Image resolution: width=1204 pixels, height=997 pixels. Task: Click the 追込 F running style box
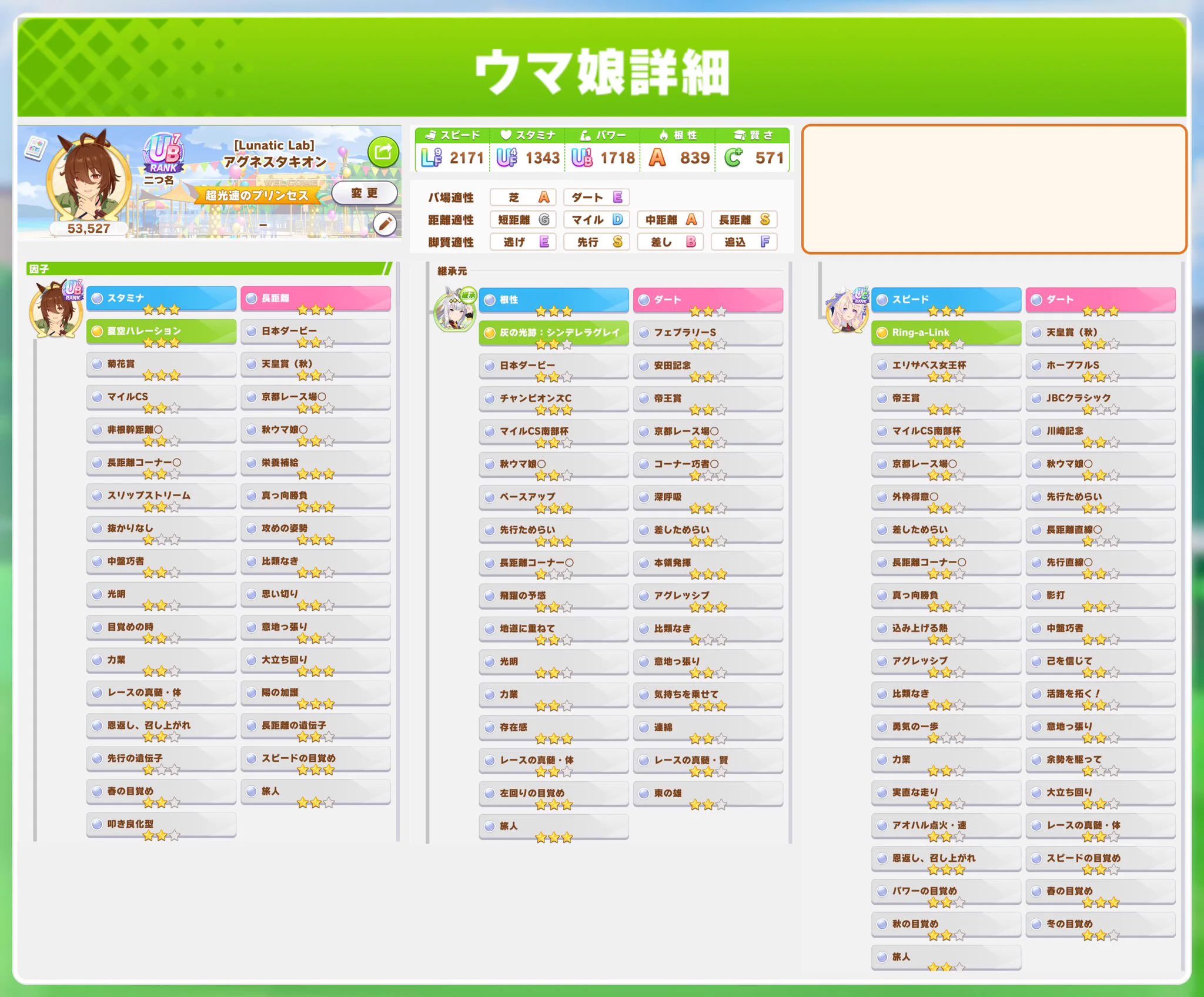coord(744,242)
